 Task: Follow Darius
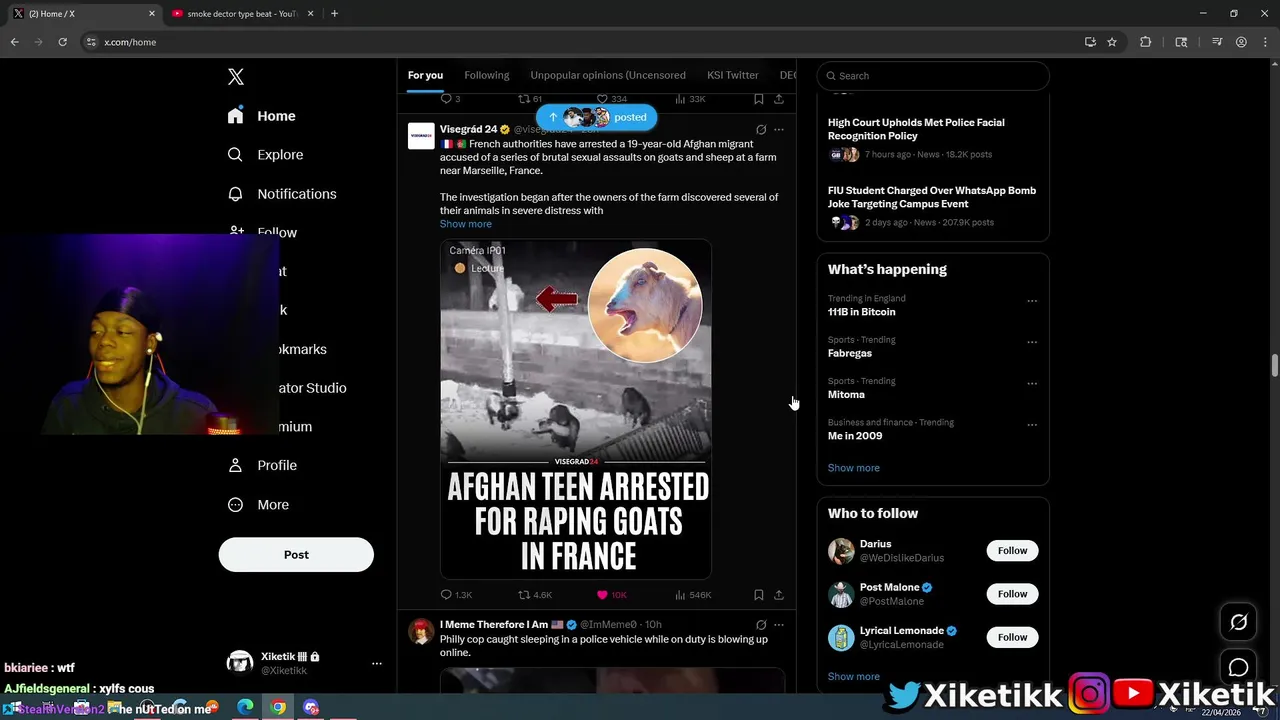coord(1012,551)
